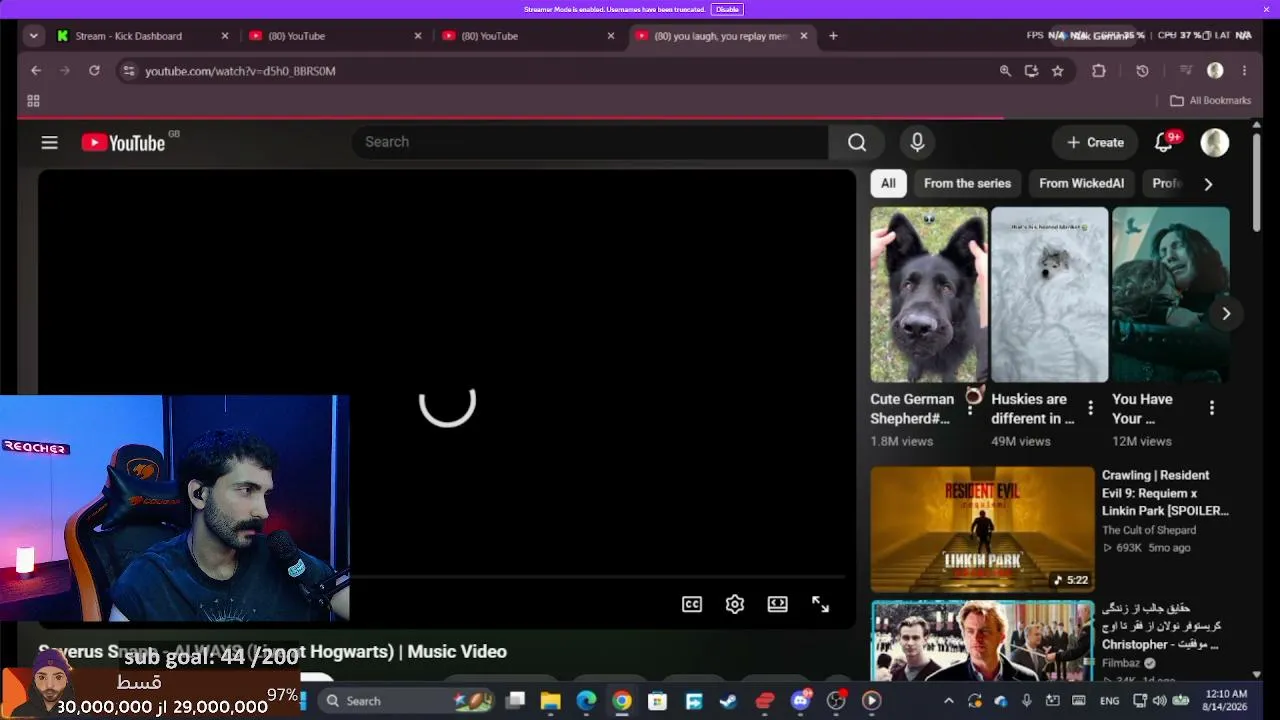The height and width of the screenshot is (720, 1280).
Task: Go to the YouTube home logo
Action: (x=124, y=143)
